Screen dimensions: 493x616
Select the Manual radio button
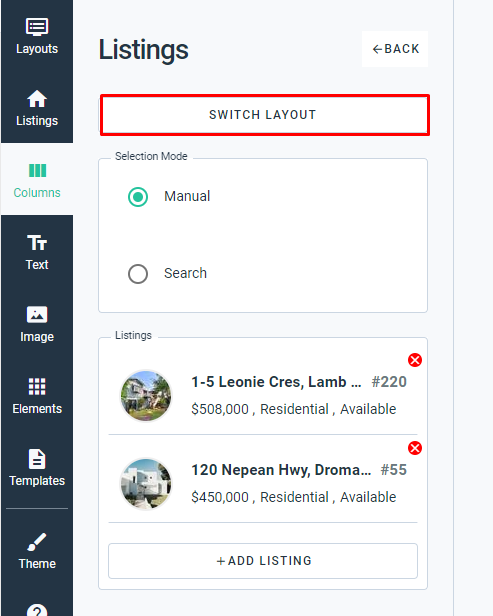click(138, 196)
